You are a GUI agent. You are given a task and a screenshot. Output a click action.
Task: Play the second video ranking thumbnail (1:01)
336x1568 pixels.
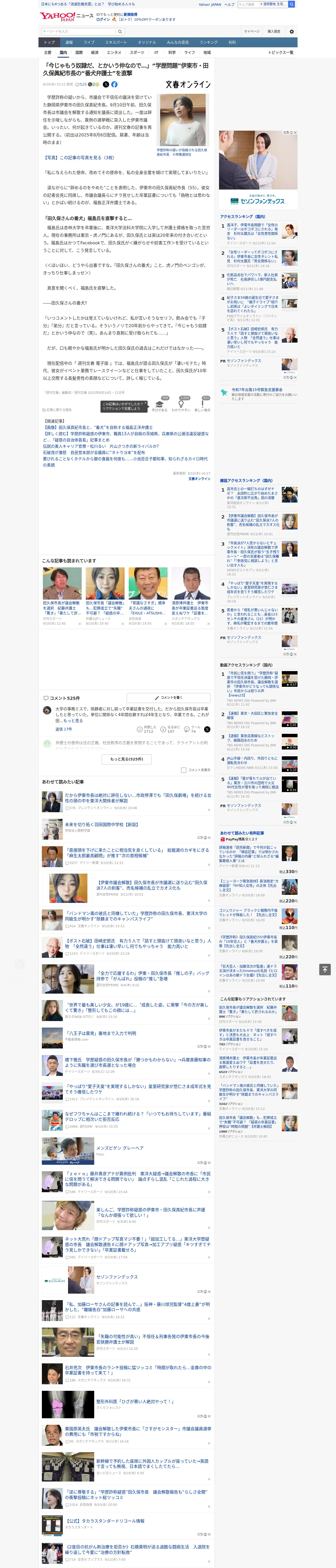point(289,719)
